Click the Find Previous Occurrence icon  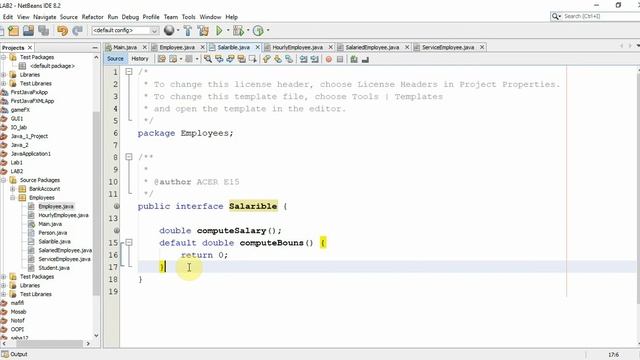tap(219, 59)
